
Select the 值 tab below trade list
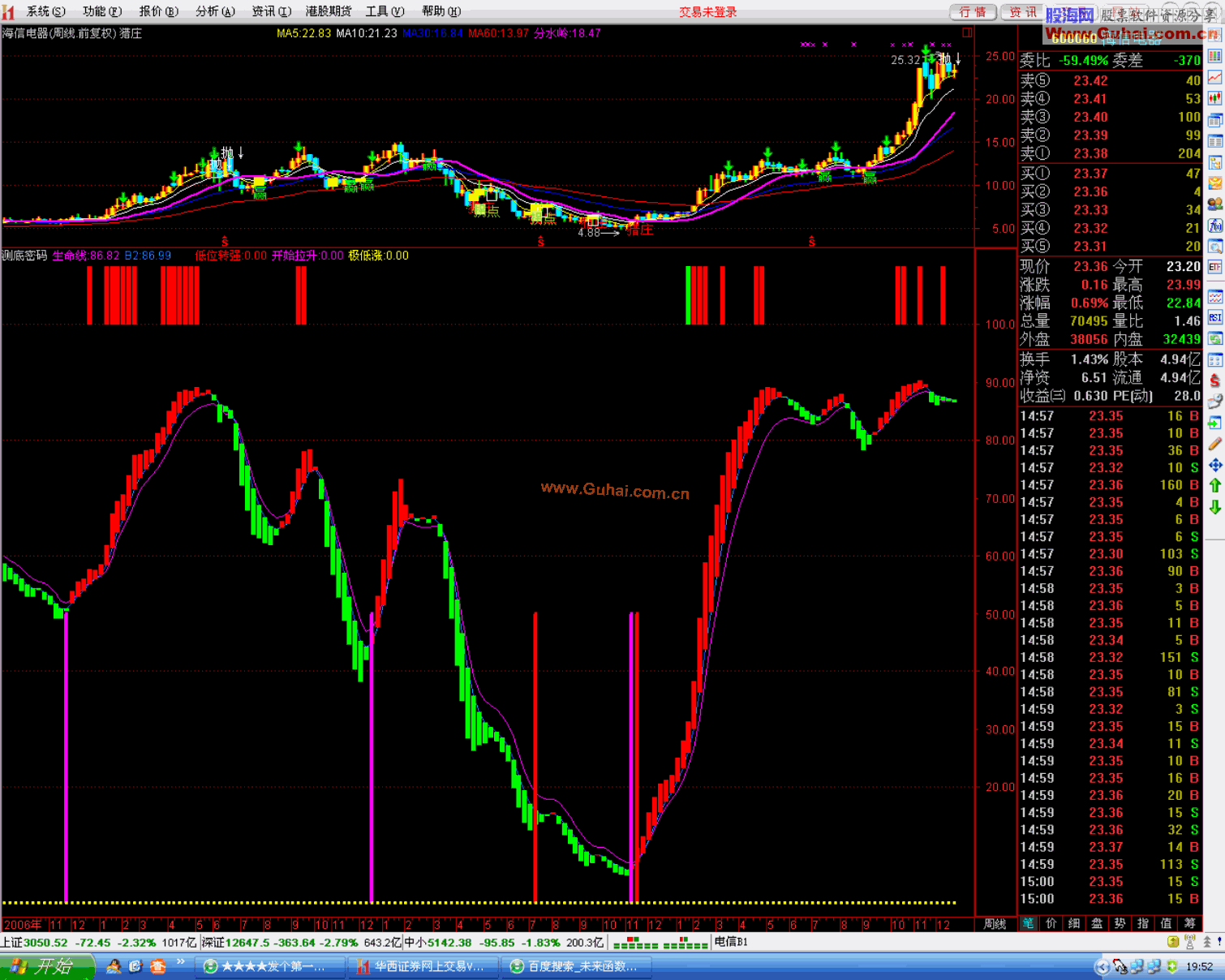coord(1167,923)
